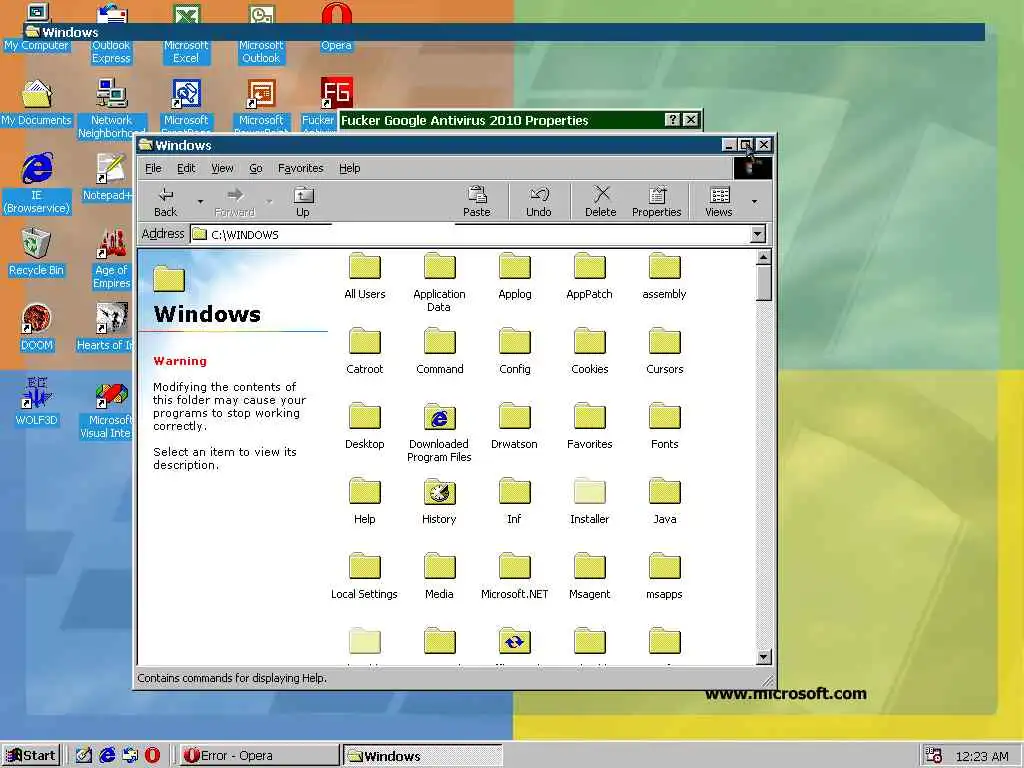1024x768 pixels.
Task: Select the My Documents desktop icon
Action: (x=37, y=102)
